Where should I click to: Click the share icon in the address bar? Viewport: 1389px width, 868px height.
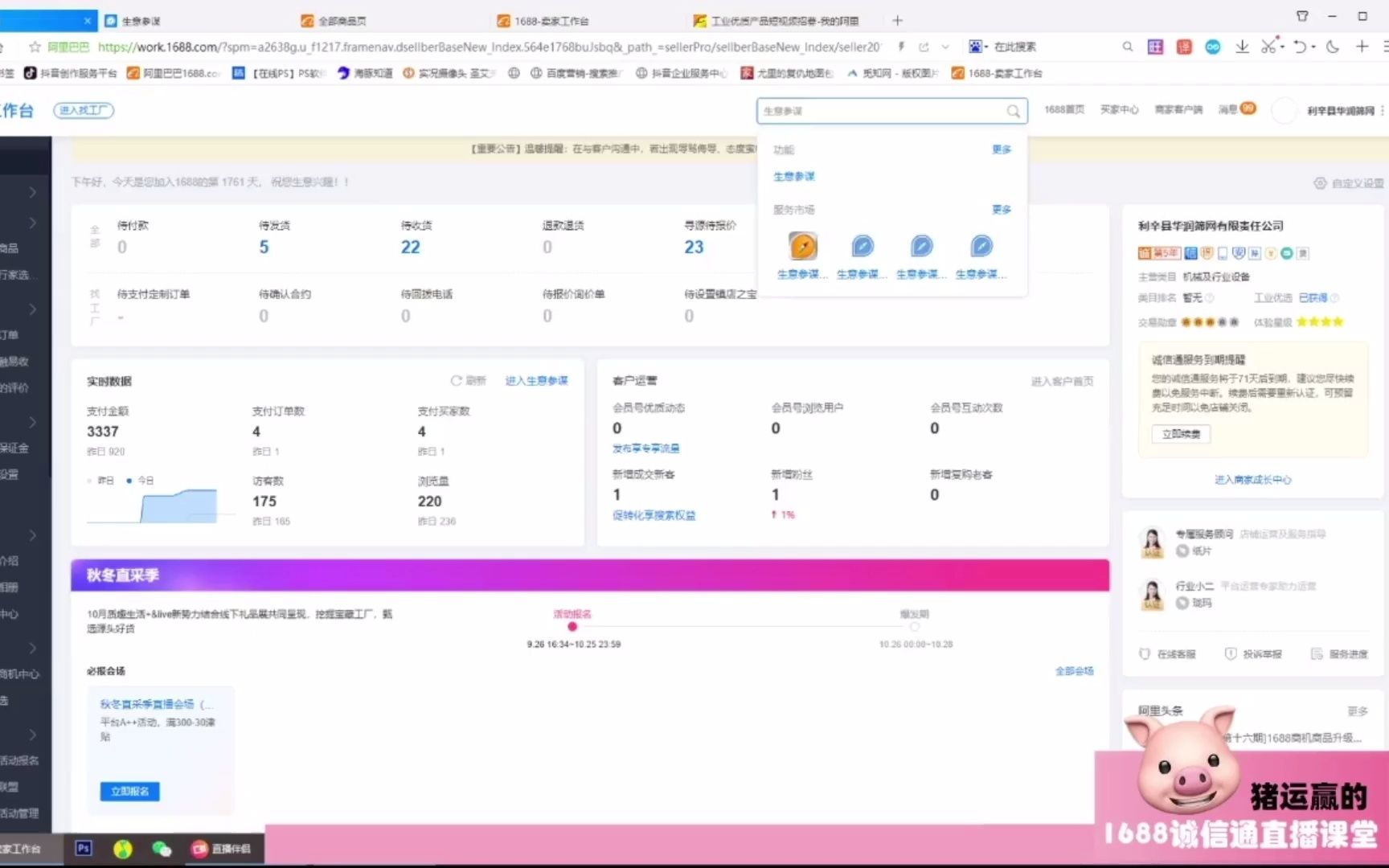click(x=924, y=47)
